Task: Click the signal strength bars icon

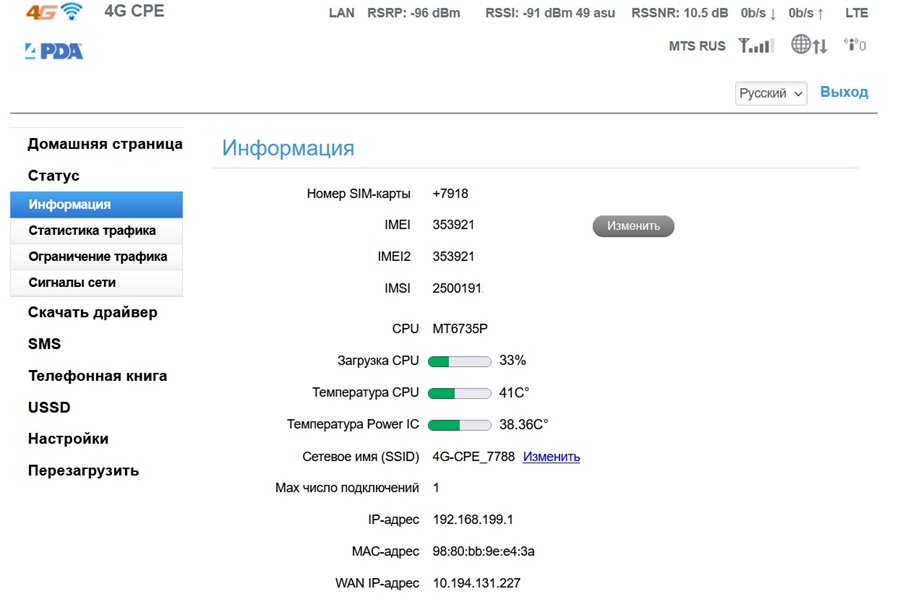Action: (x=756, y=45)
